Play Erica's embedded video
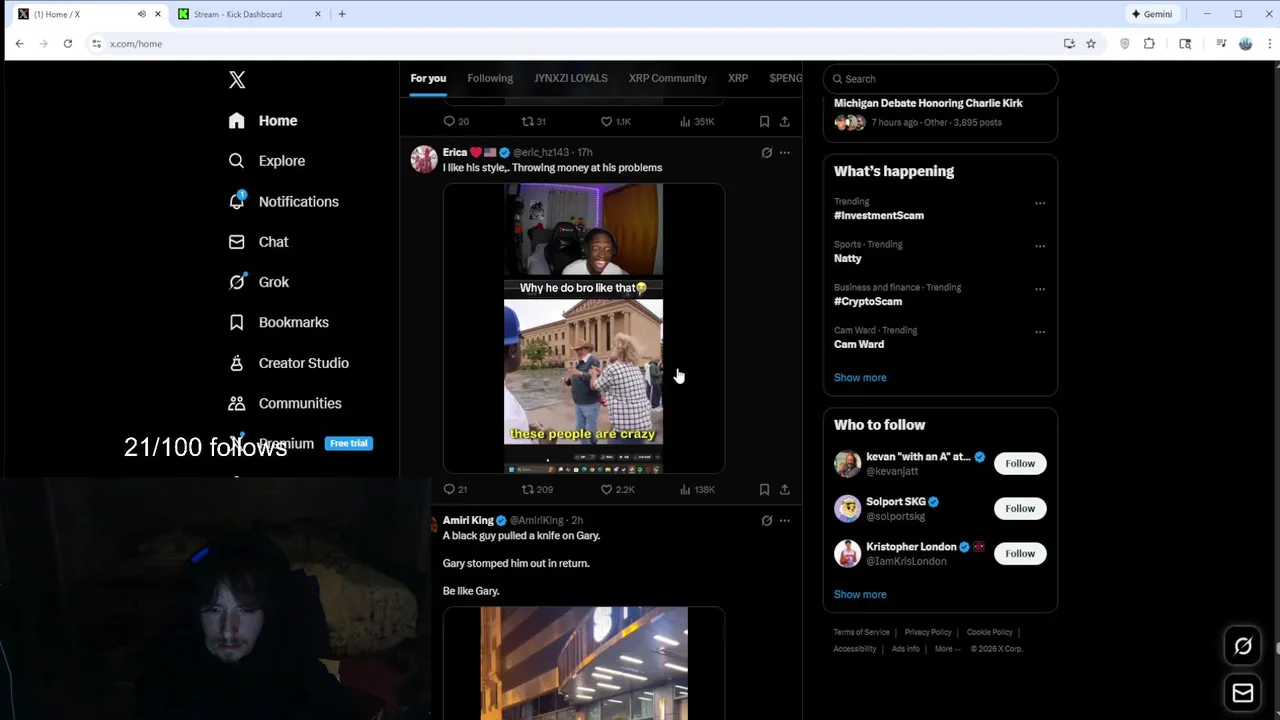Viewport: 1280px width, 720px height. 583,328
